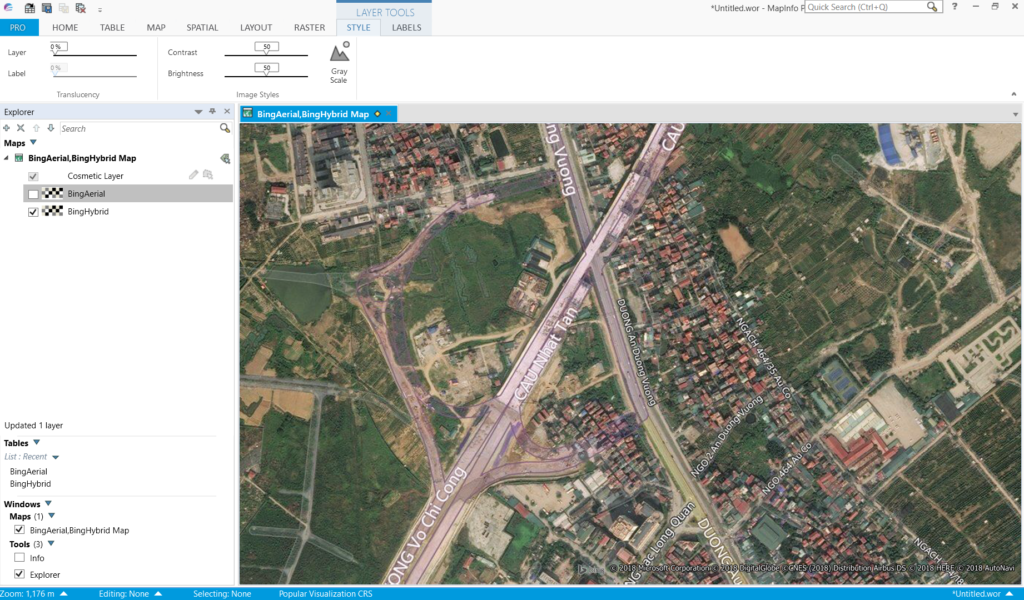Image resolution: width=1024 pixels, height=600 pixels.
Task: Uncheck BingAerial,BingHybrid Map in Windows list
Action: [19, 529]
